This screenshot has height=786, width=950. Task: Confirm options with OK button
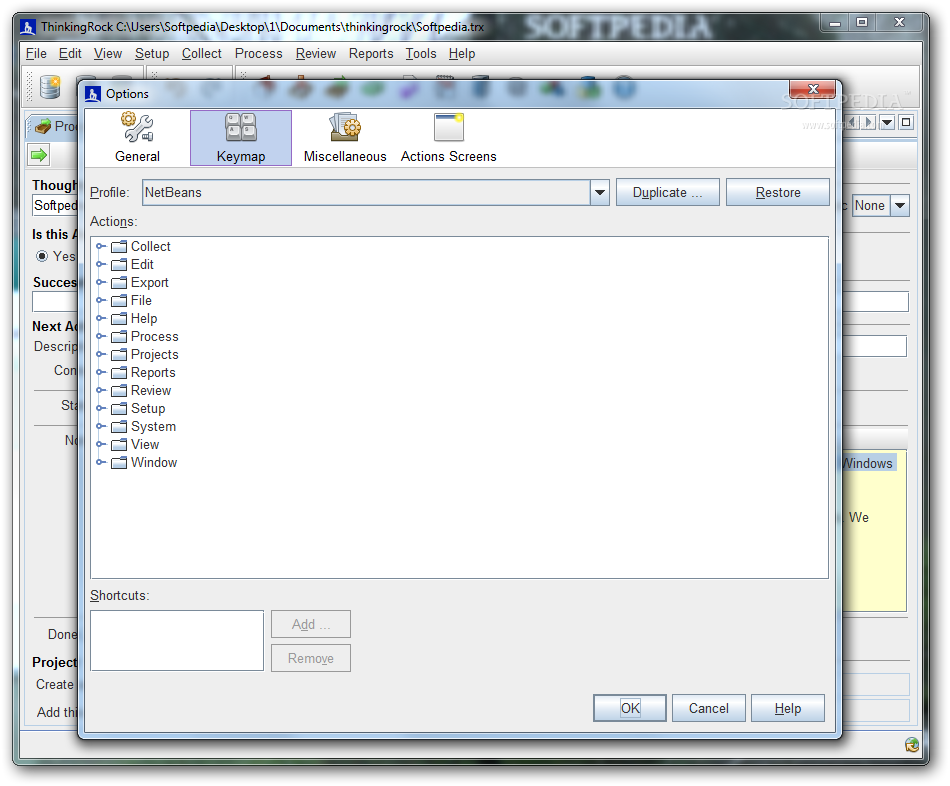(x=630, y=708)
